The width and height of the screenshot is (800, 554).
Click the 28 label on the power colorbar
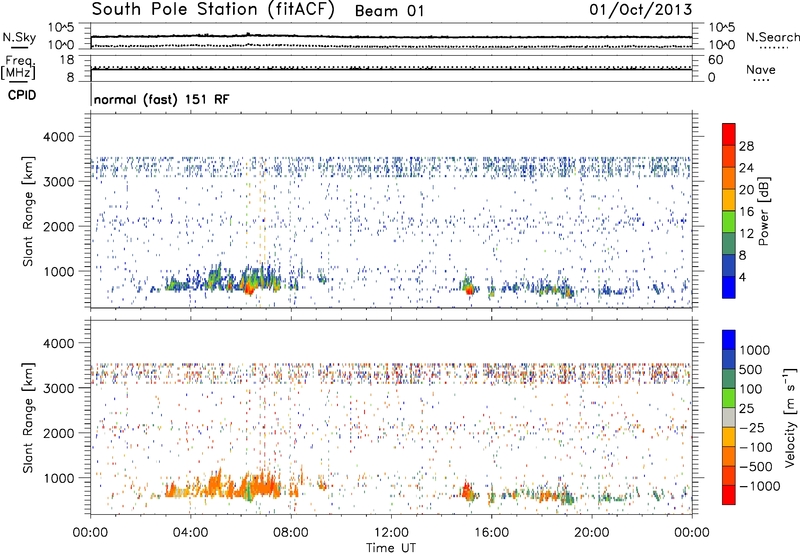[x=746, y=146]
